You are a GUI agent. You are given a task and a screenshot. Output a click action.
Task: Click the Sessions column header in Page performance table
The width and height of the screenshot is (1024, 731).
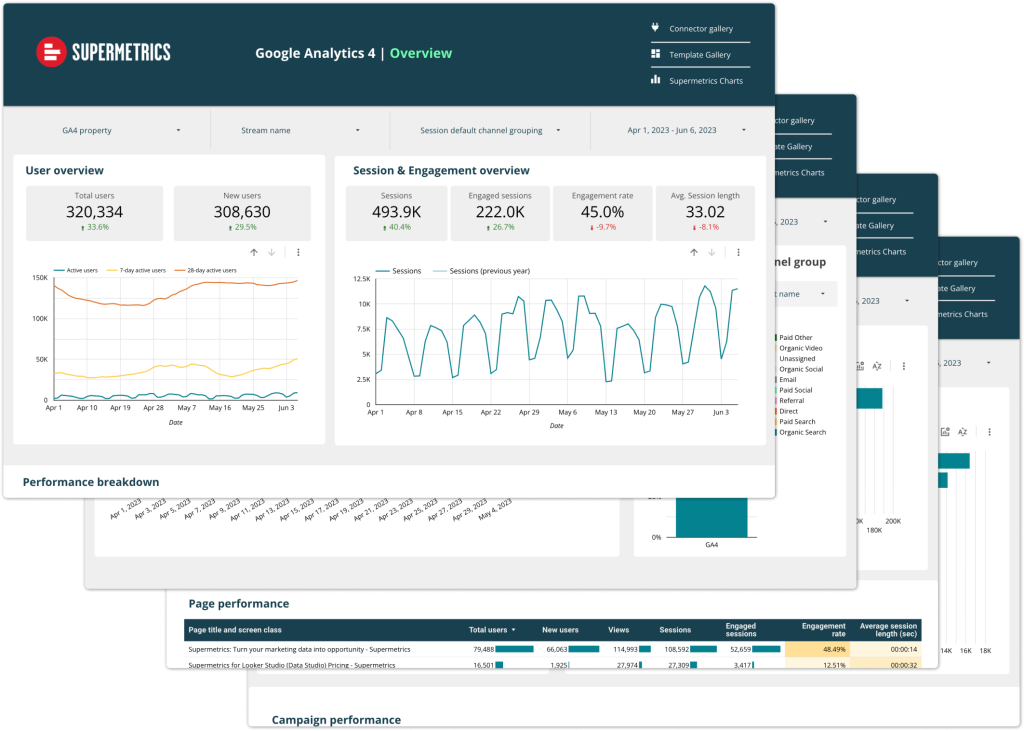(x=675, y=630)
